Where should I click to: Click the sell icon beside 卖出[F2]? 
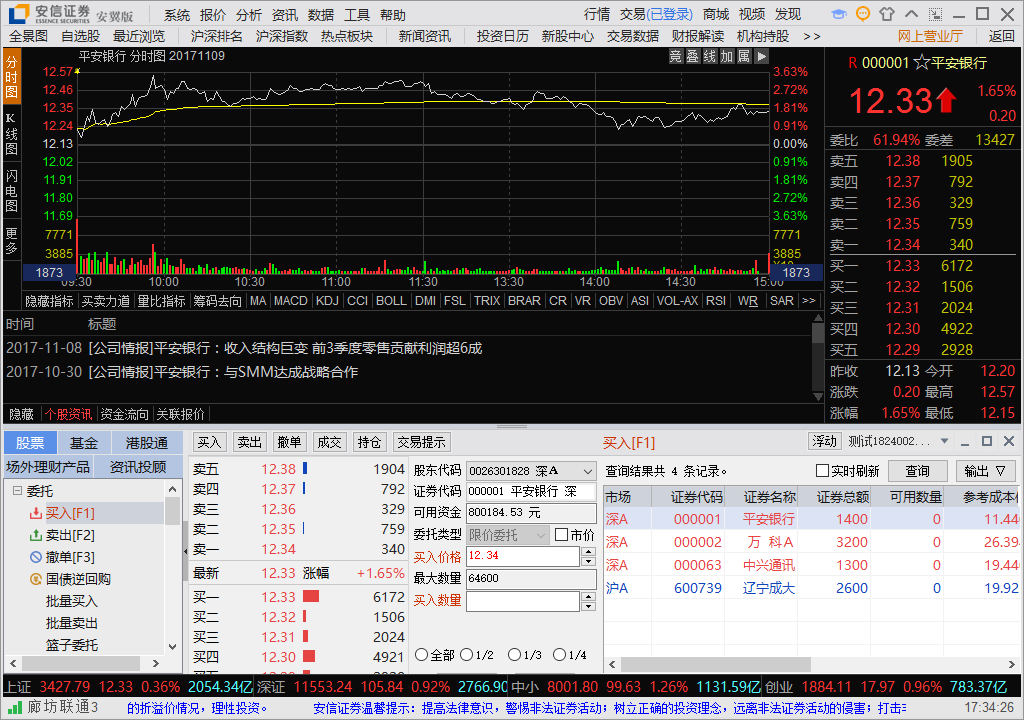coord(36,536)
